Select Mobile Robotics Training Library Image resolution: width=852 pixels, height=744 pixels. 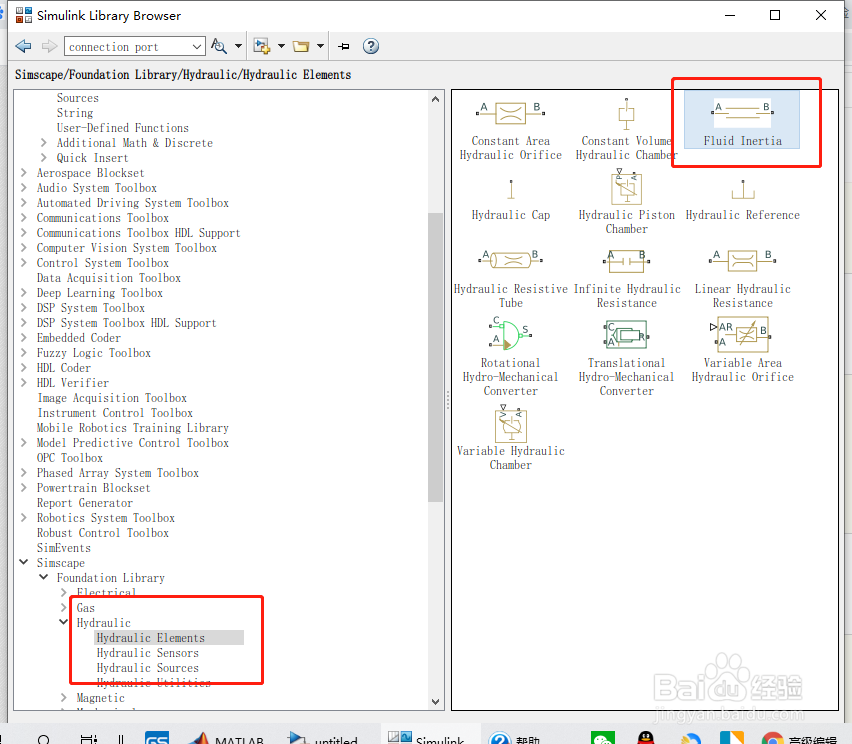pyautogui.click(x=133, y=428)
